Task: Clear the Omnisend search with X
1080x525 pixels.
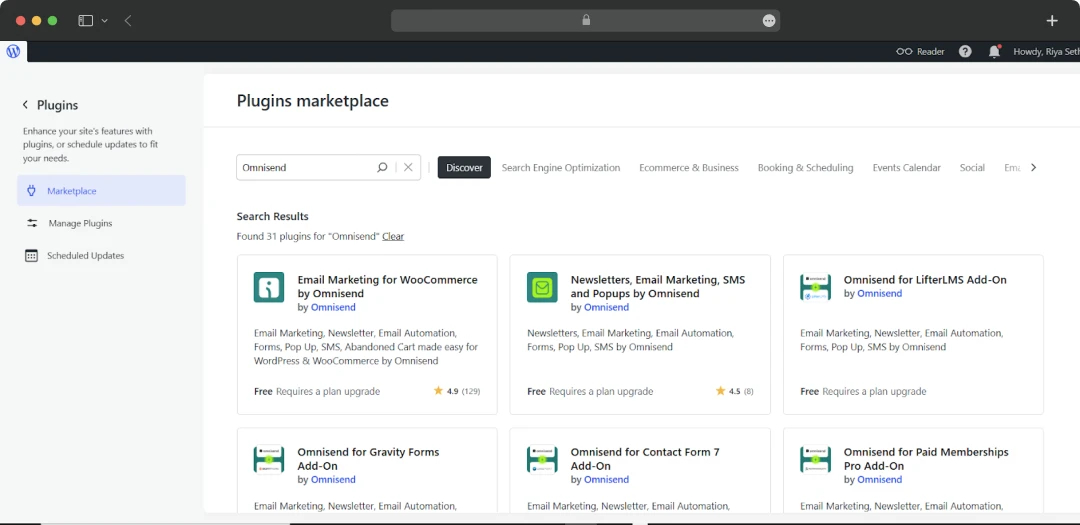Action: click(x=408, y=167)
